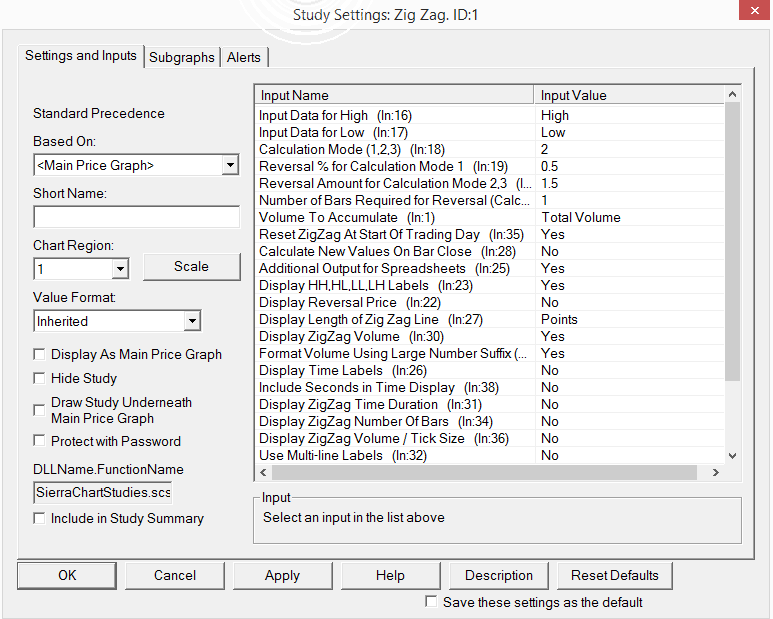Click the Scale button
Screen dimensions: 773x619
[x=191, y=266]
